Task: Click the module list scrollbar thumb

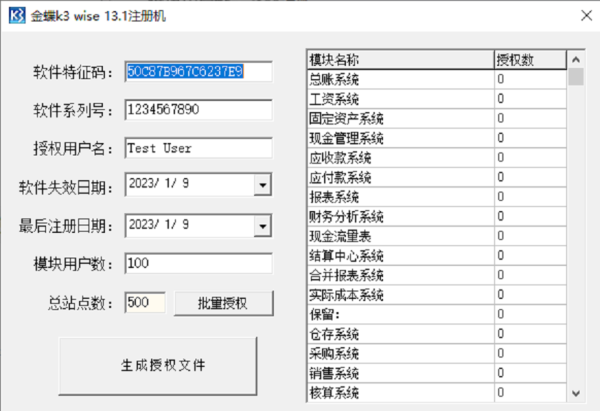Action: (x=576, y=77)
